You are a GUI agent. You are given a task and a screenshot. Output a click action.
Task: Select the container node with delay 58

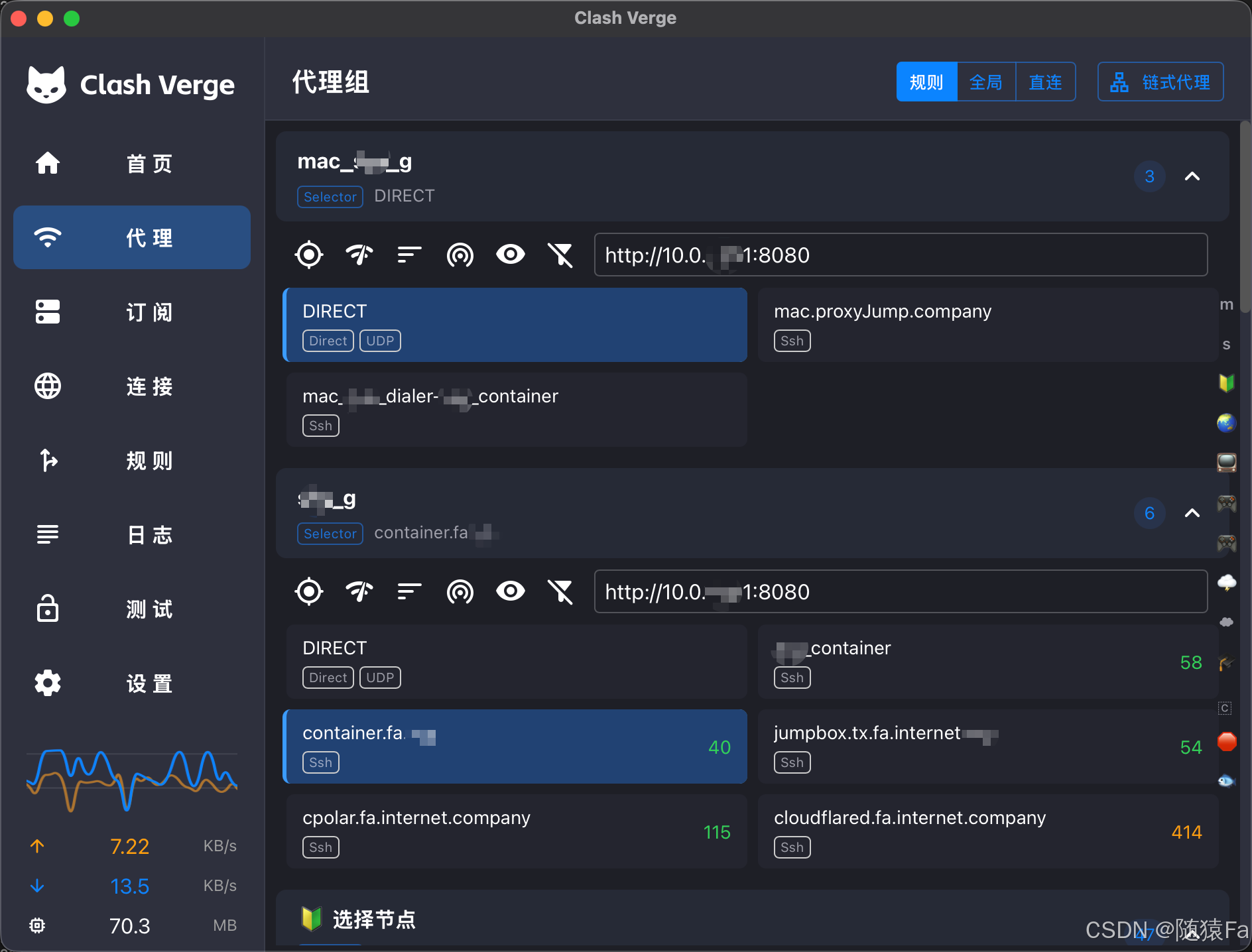988,662
